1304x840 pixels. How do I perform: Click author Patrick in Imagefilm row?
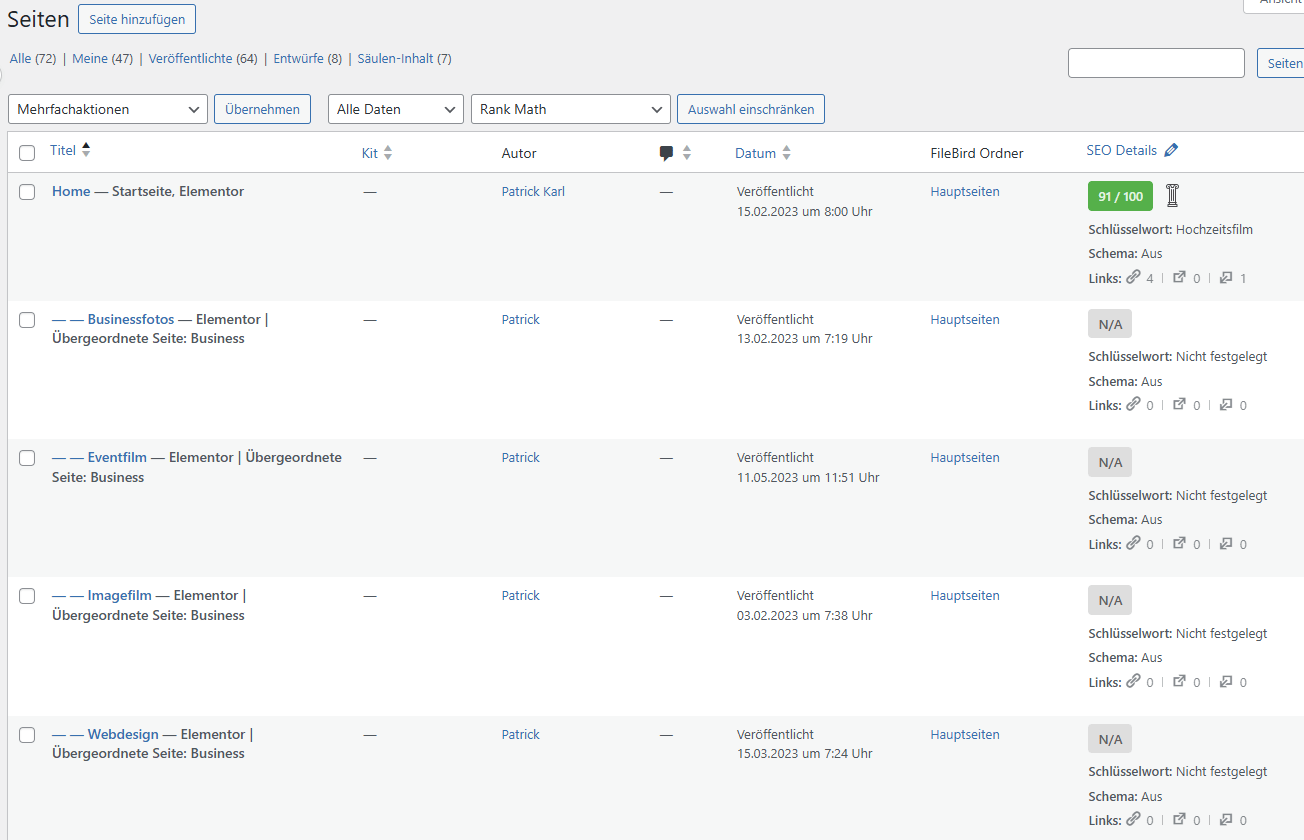pos(521,595)
